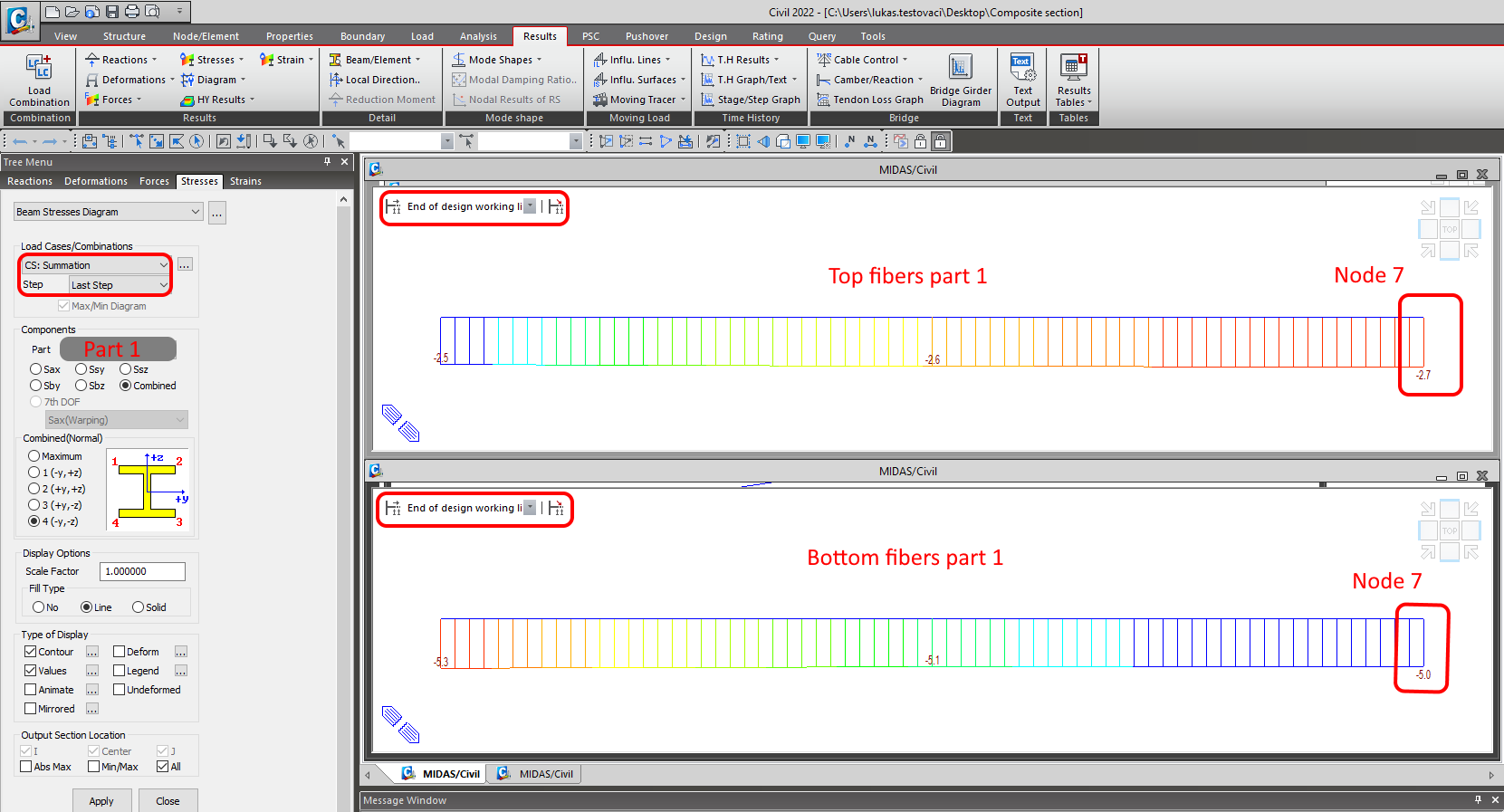The height and width of the screenshot is (812, 1504).
Task: Click ellipsis button next to Beam Stresses Diagram
Action: point(217,213)
